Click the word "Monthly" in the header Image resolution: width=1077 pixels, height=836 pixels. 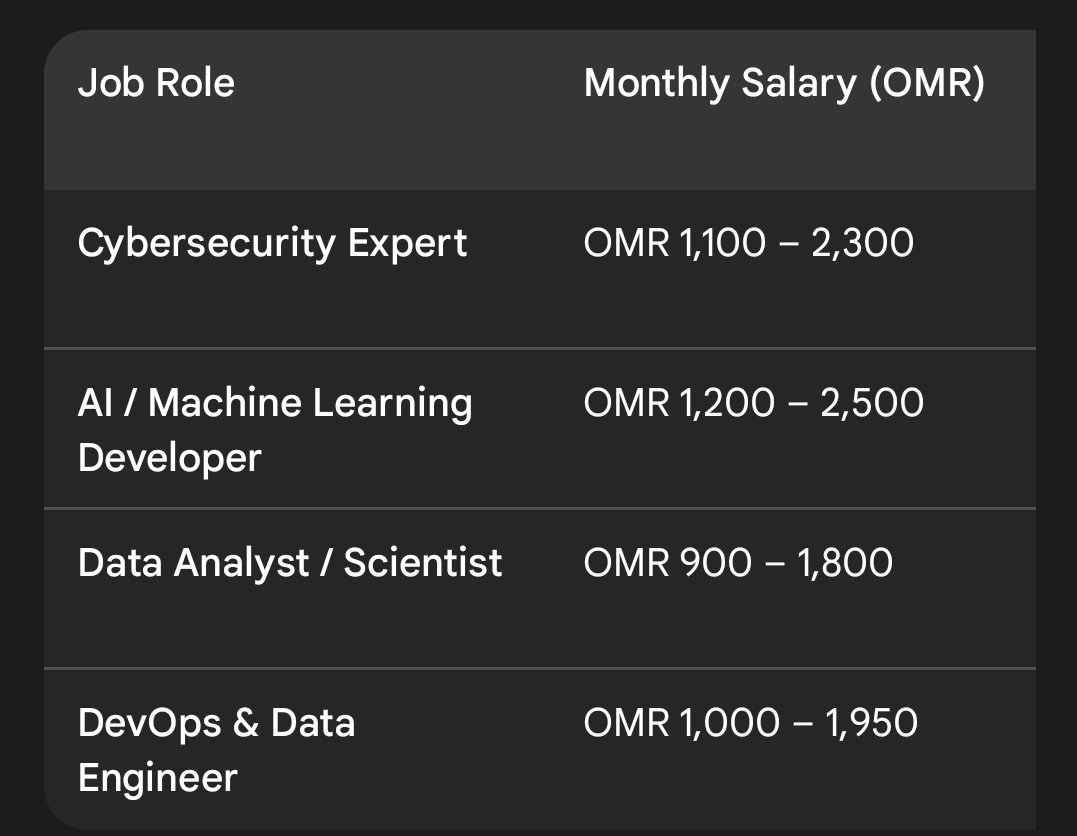click(657, 83)
